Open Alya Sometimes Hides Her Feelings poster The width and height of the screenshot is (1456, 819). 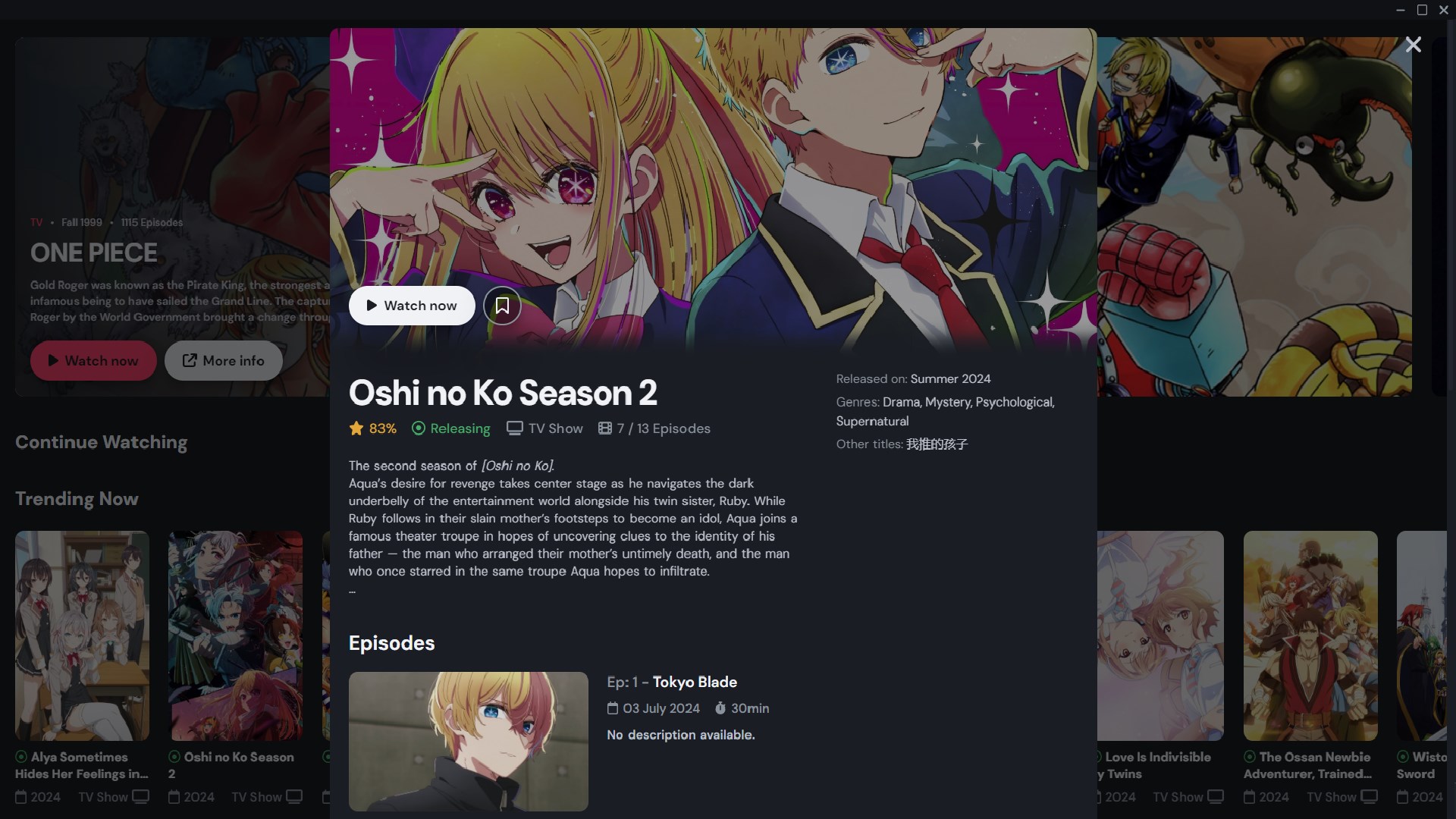[x=82, y=635]
